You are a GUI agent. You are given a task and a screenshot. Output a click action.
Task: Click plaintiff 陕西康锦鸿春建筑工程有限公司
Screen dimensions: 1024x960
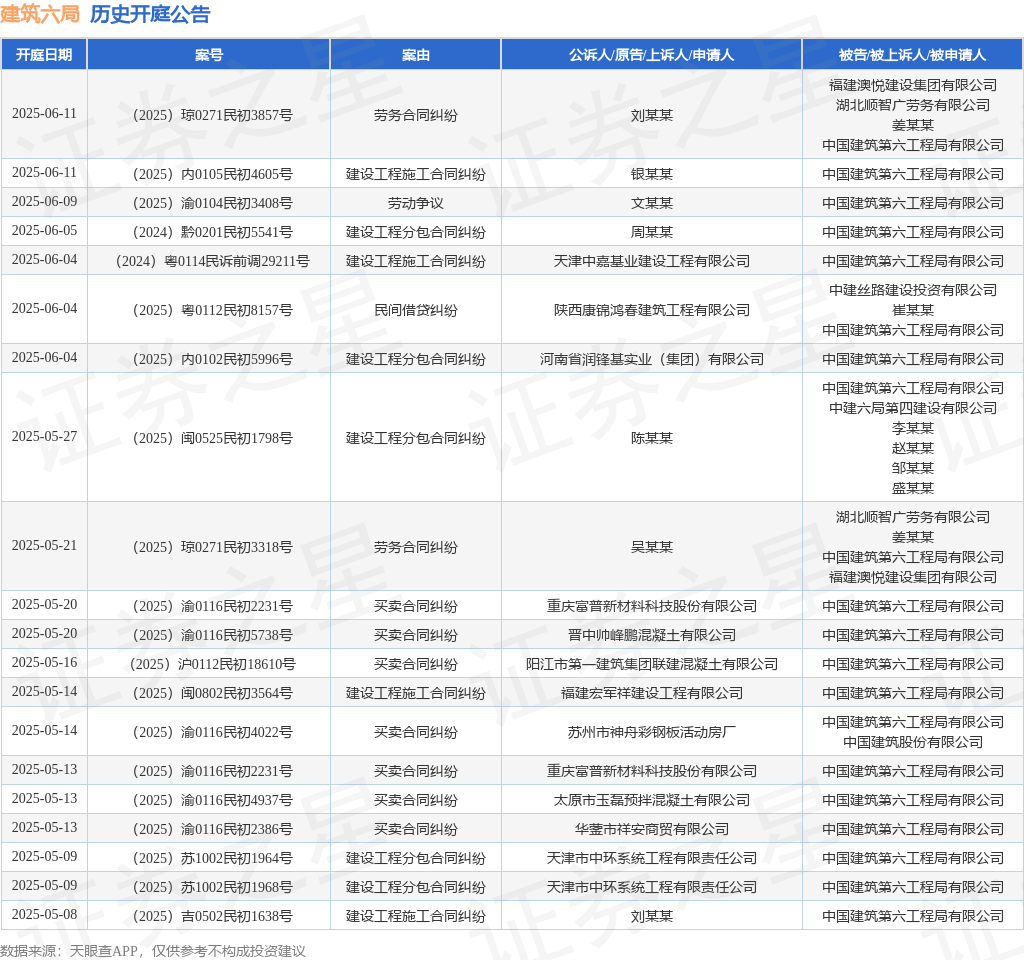(x=651, y=310)
